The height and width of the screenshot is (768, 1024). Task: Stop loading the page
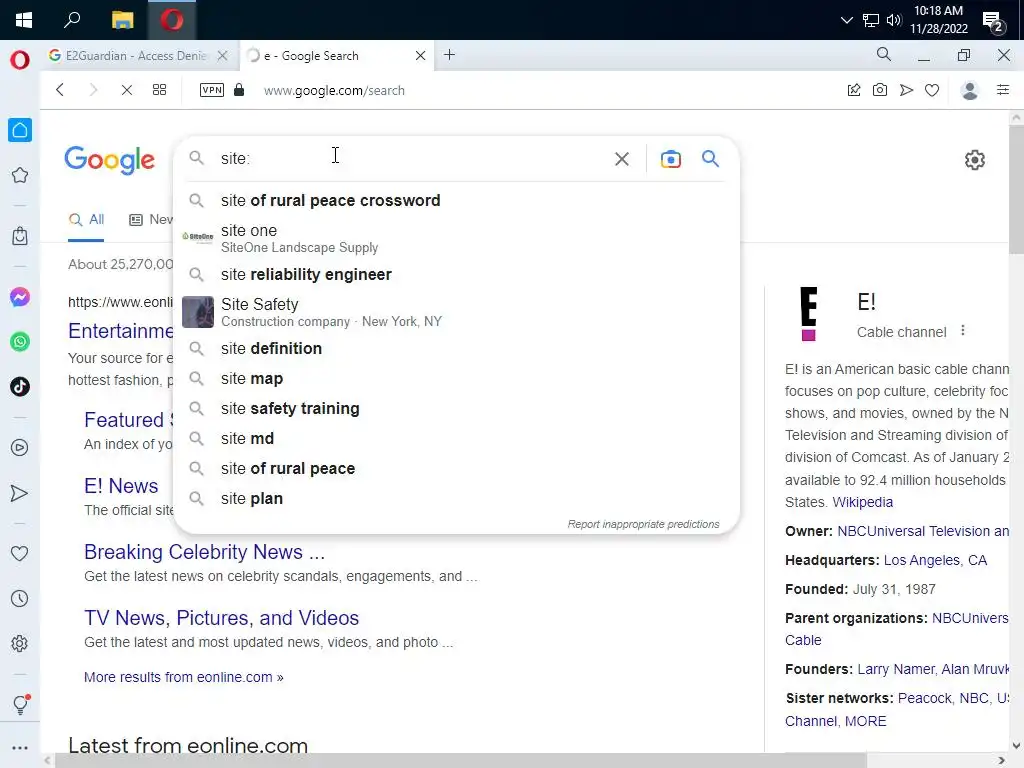pos(127,90)
